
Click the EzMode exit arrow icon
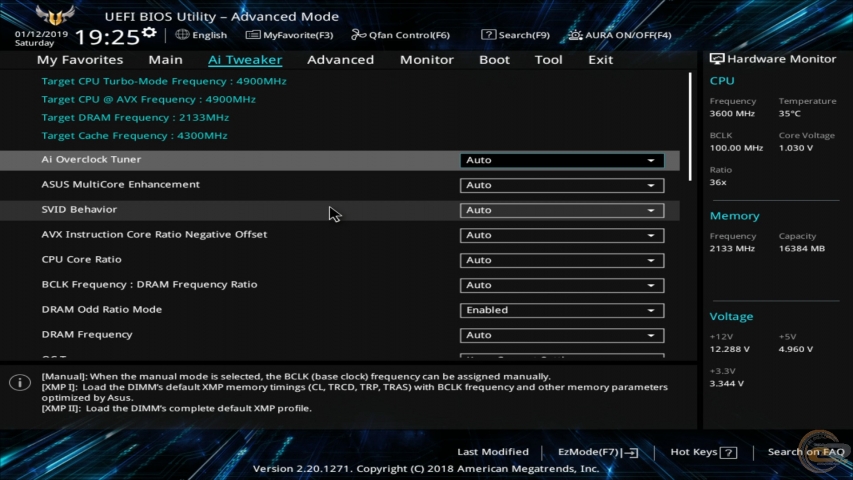pyautogui.click(x=631, y=453)
